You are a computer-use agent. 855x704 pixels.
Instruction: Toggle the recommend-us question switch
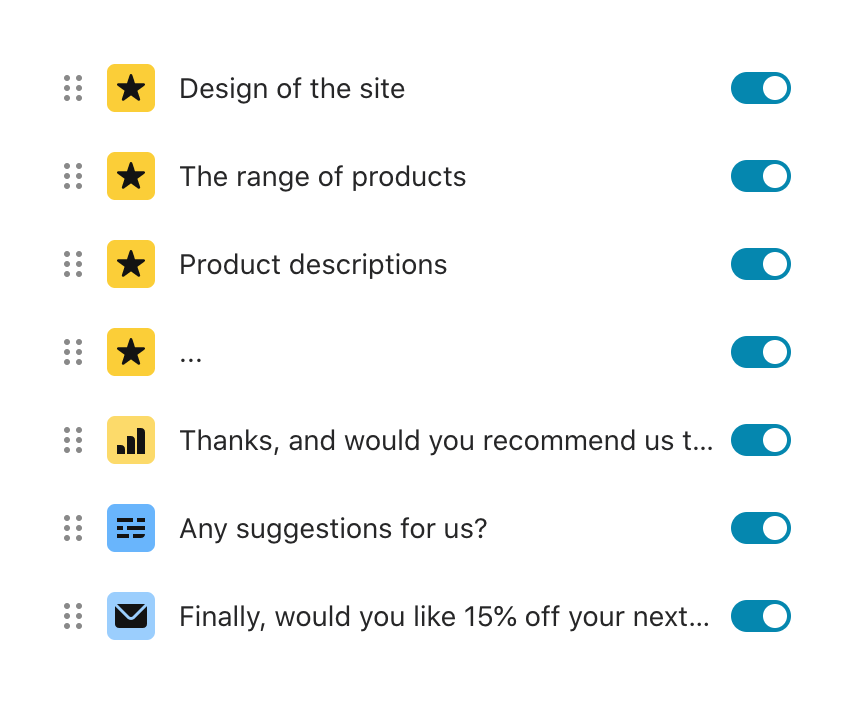click(761, 440)
